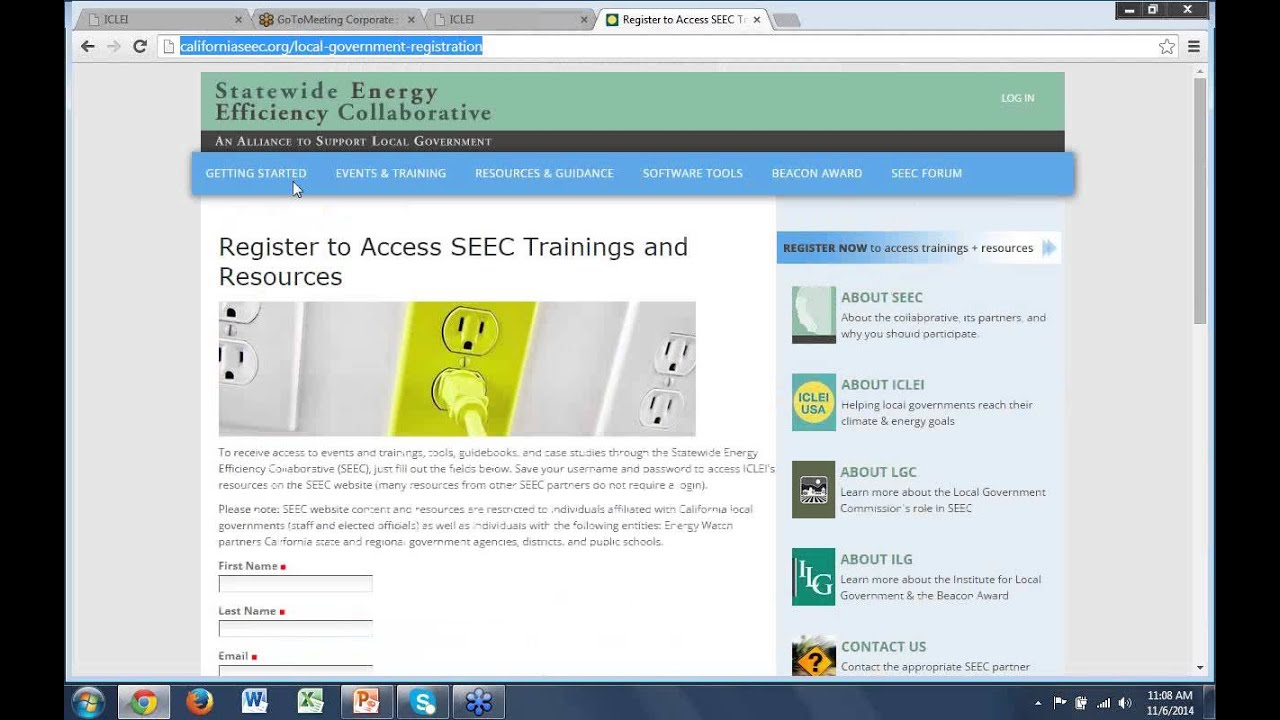This screenshot has height=720, width=1280.
Task: Show hidden tray icons arrow
Action: click(1038, 703)
